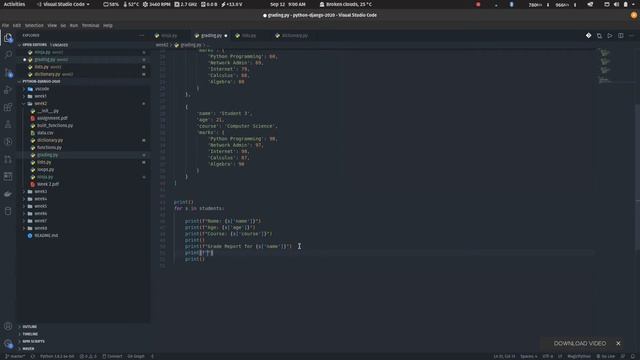Open the File menu

[5, 25]
